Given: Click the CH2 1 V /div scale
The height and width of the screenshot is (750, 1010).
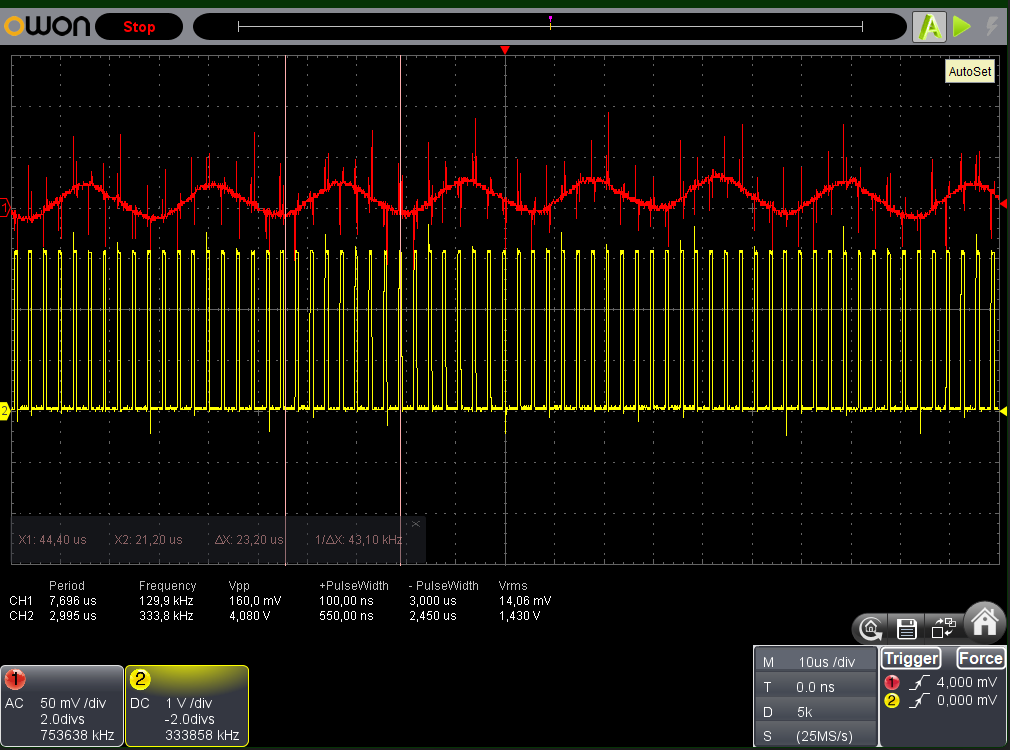Looking at the screenshot, I should [x=188, y=703].
